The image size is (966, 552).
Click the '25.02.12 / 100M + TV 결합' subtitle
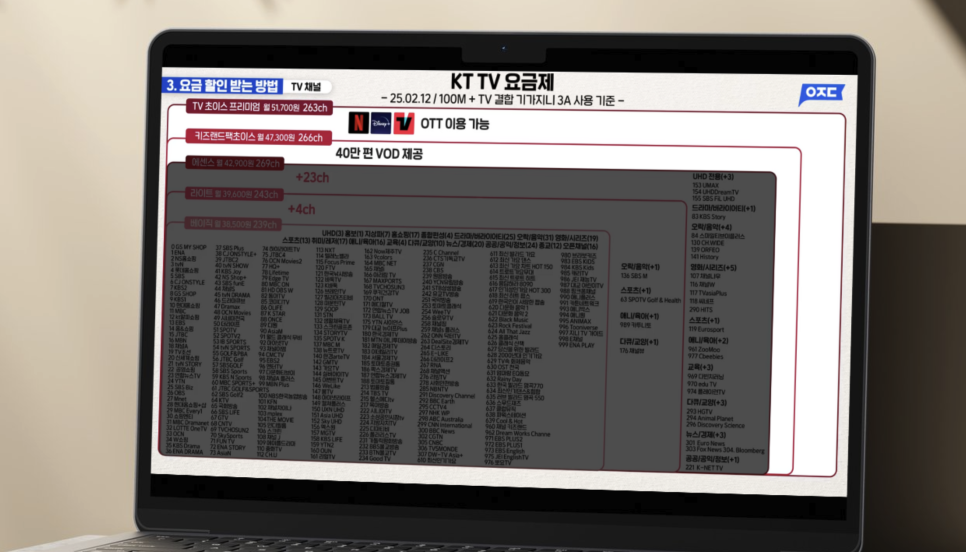502,99
